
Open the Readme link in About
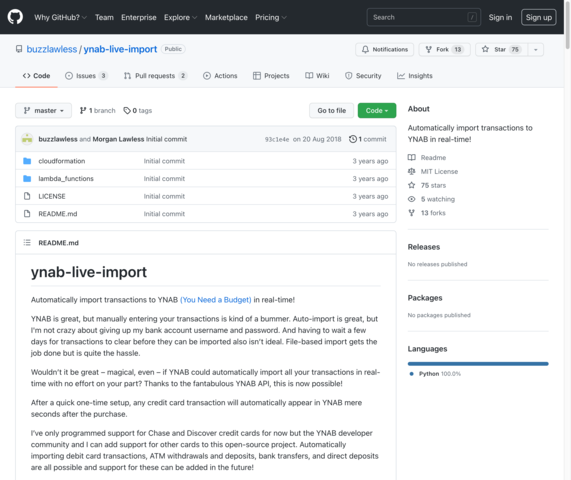(x=433, y=158)
